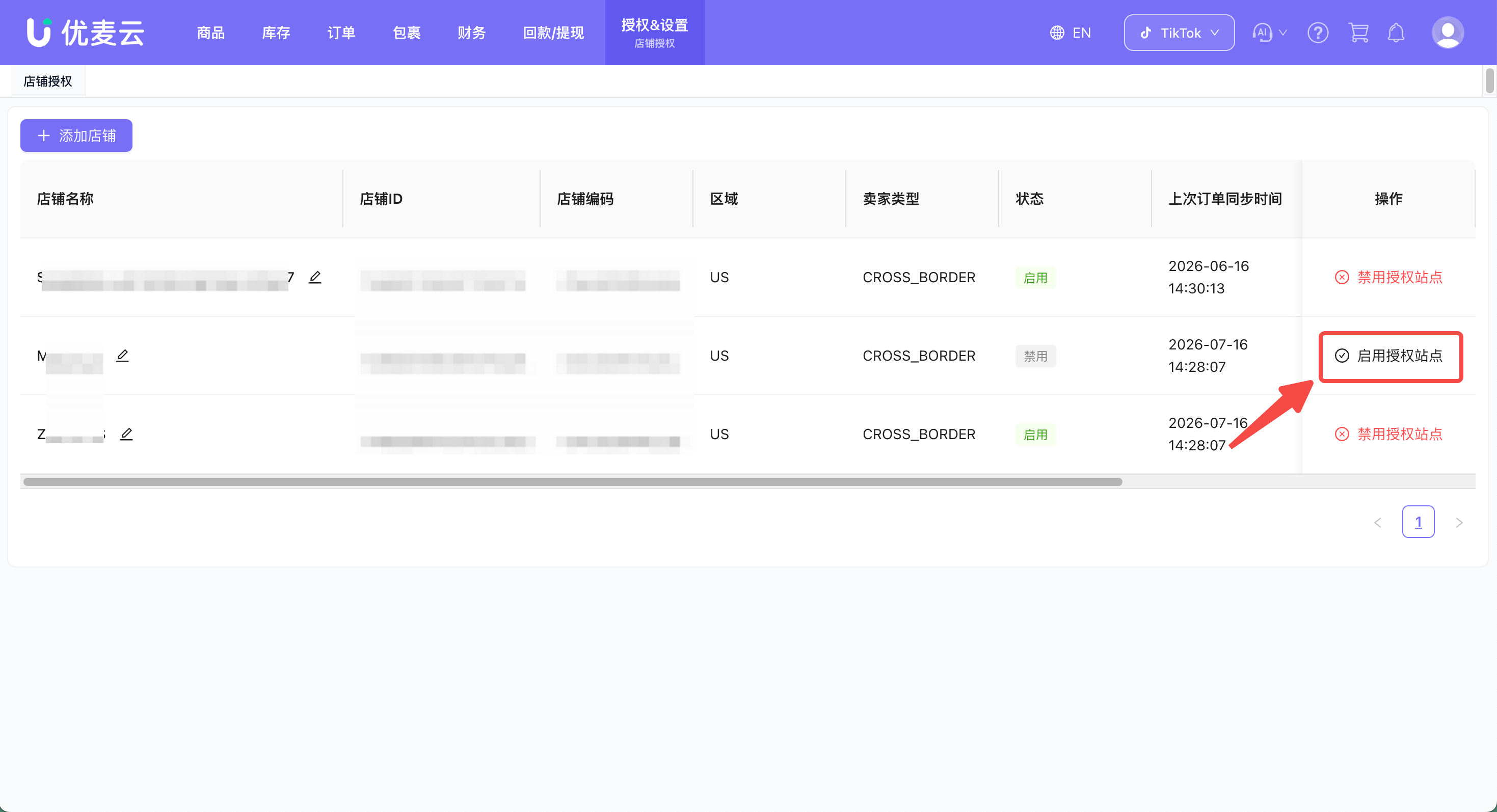The image size is (1497, 812).
Task: Click the 2026-06-16 14:30:13 sync time
Action: (x=1209, y=277)
